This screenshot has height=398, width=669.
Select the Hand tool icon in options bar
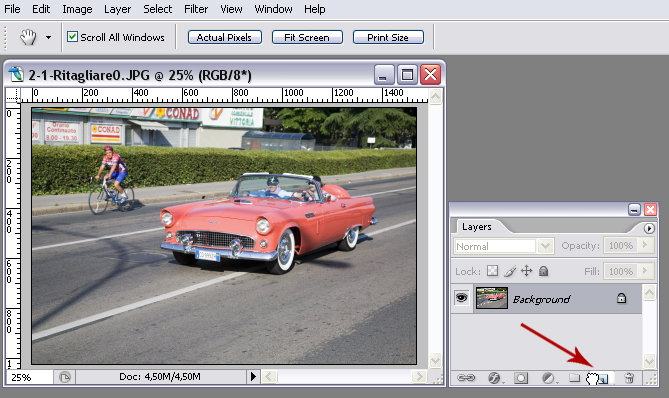point(28,38)
